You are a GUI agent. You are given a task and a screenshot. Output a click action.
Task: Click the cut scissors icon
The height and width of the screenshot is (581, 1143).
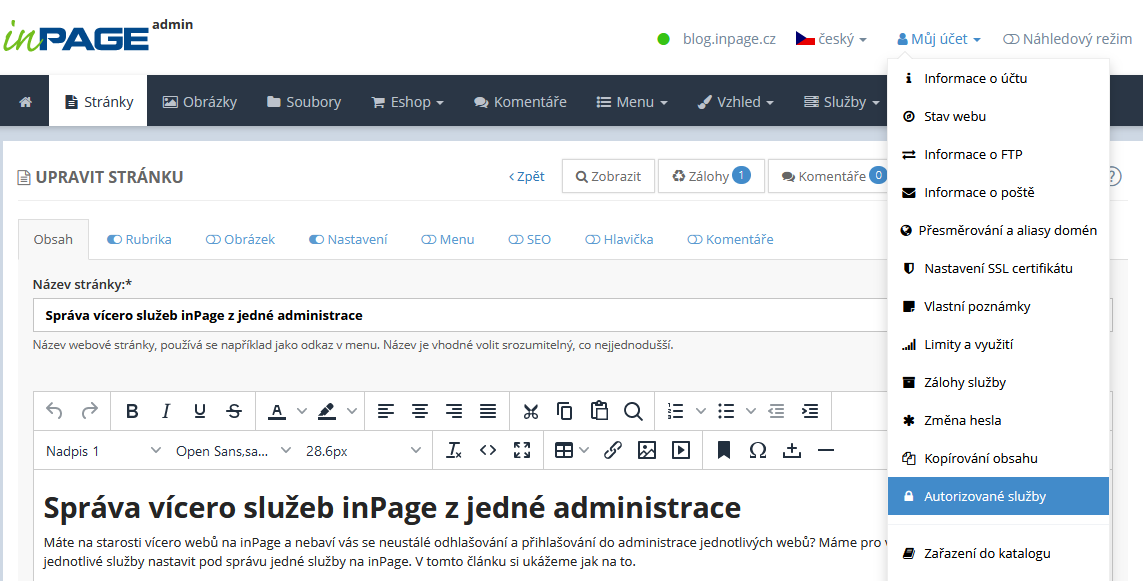pyautogui.click(x=531, y=411)
